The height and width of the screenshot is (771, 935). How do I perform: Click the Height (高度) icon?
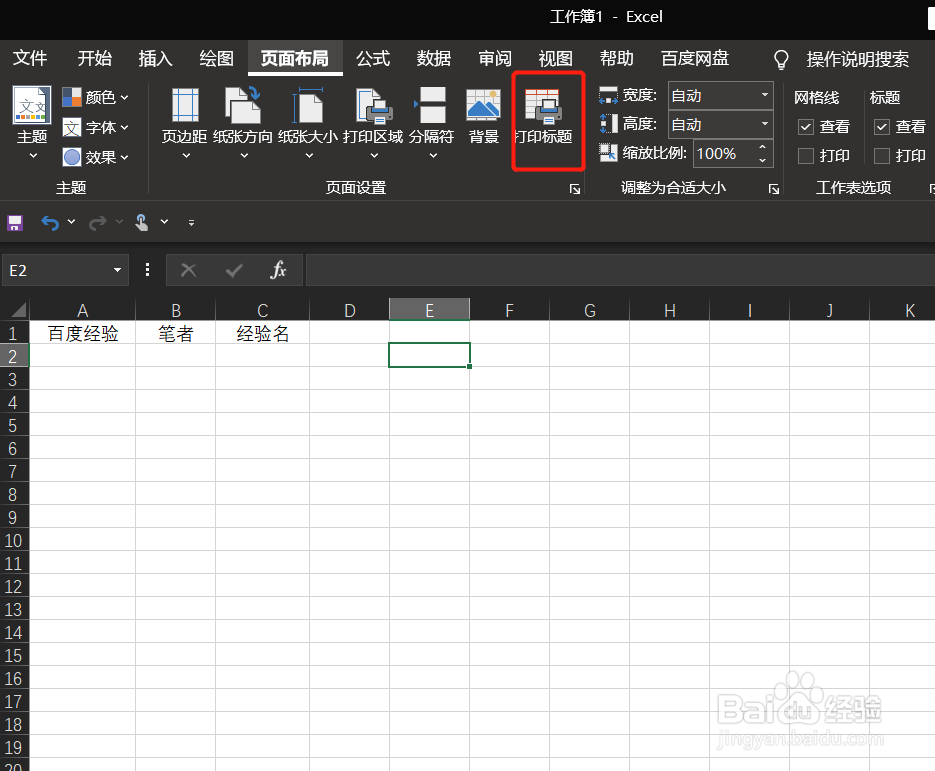608,124
